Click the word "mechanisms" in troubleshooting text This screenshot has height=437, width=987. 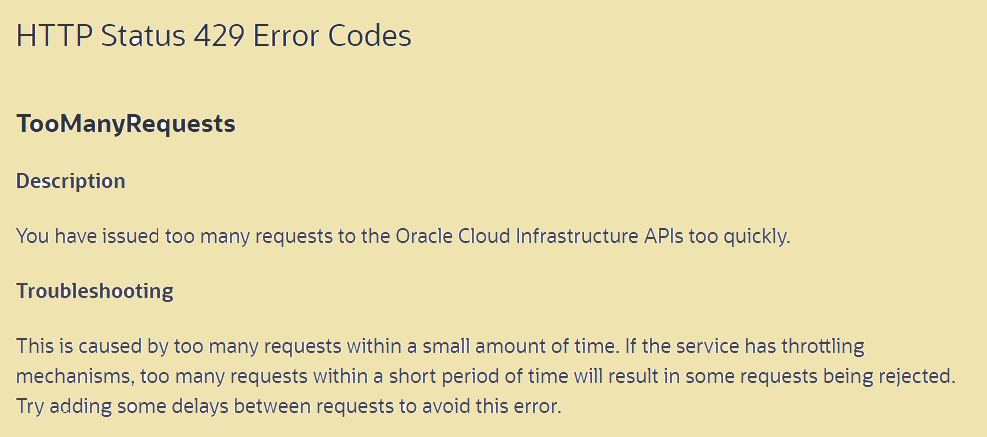(x=64, y=377)
